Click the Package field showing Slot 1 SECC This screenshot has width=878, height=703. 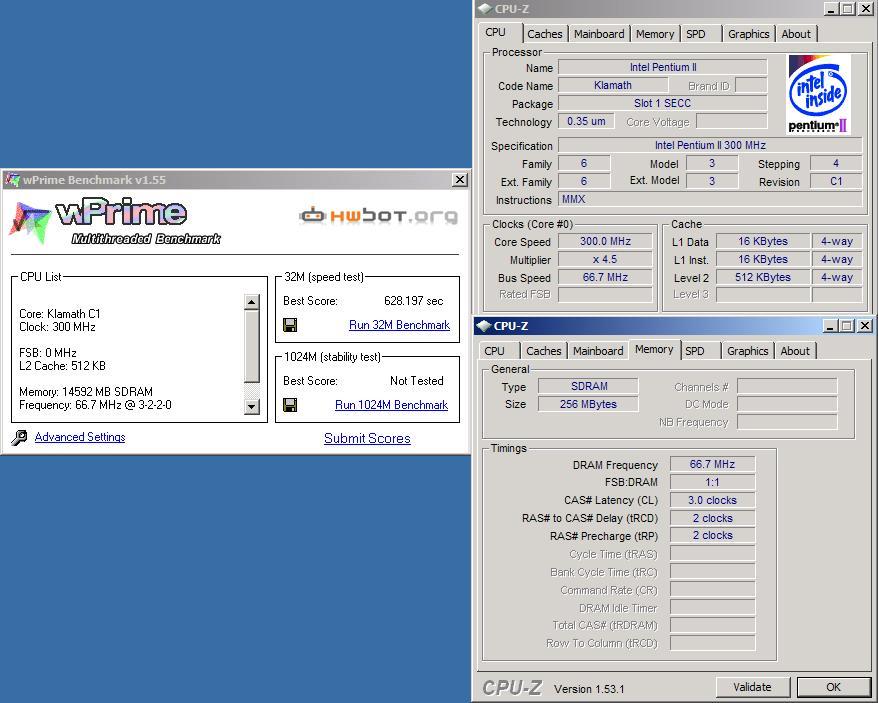662,103
